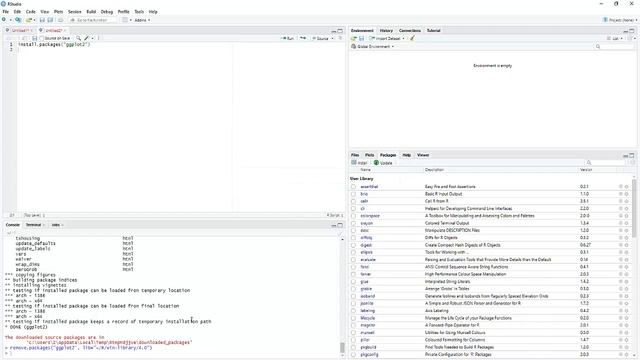Toggle the Source on Save checkbox
The height and width of the screenshot is (360, 640).
pos(42,38)
